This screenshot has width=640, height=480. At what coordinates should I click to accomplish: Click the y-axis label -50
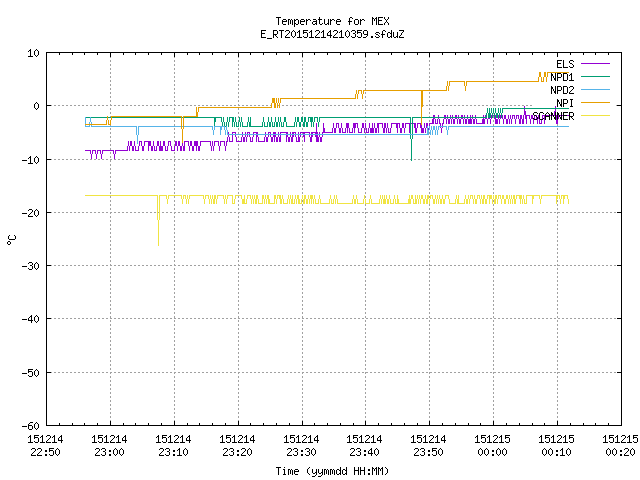31,373
